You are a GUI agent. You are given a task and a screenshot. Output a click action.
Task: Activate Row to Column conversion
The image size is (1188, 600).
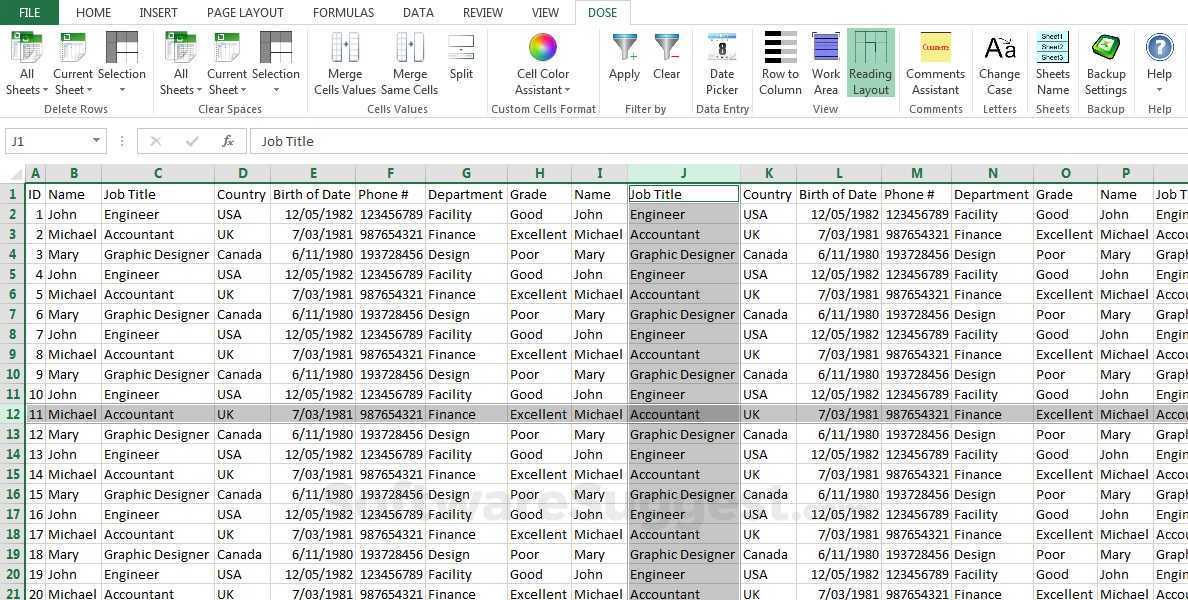click(780, 62)
